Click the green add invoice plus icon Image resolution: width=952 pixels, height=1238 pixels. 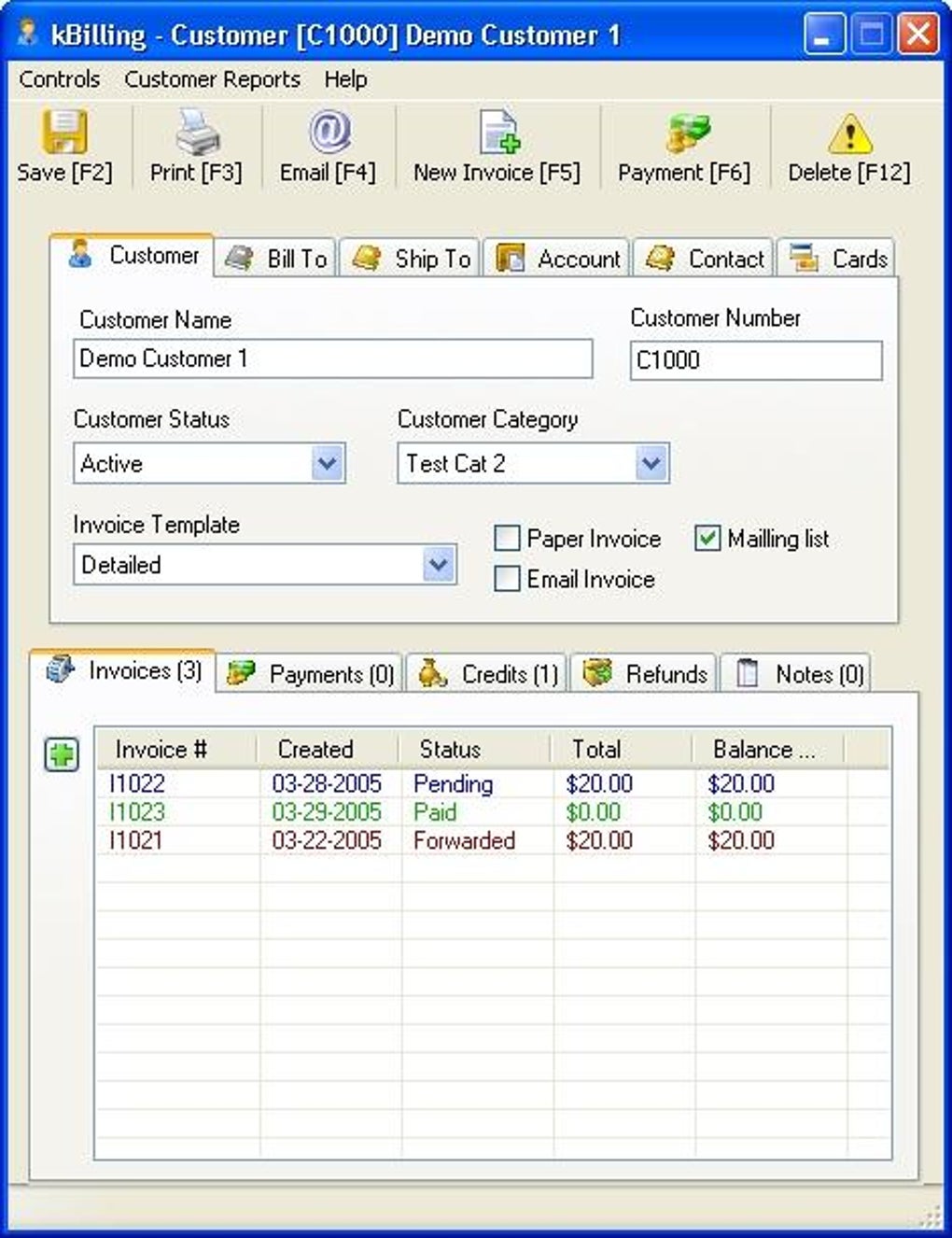coord(63,754)
